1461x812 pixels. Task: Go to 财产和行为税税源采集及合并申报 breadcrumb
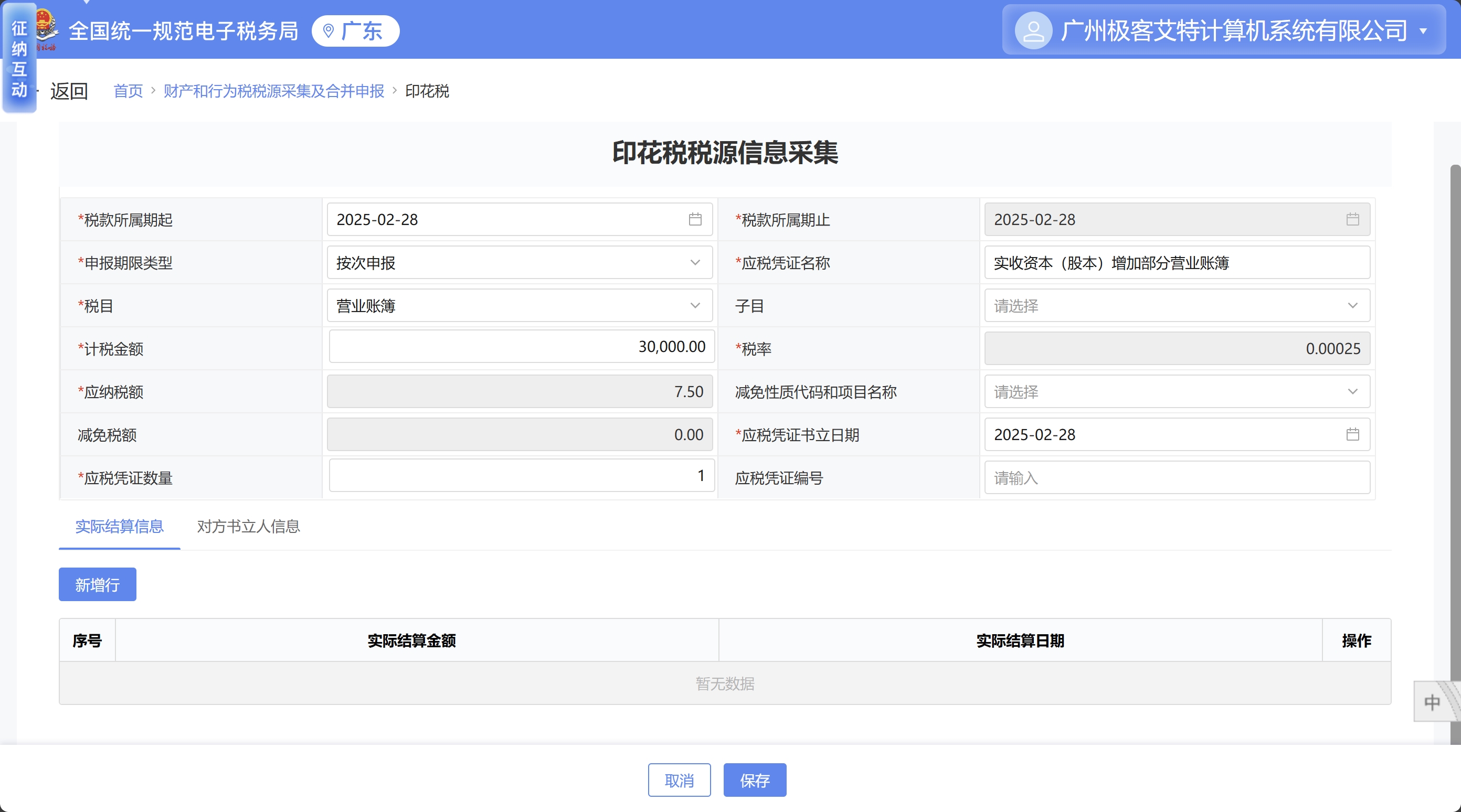[273, 91]
